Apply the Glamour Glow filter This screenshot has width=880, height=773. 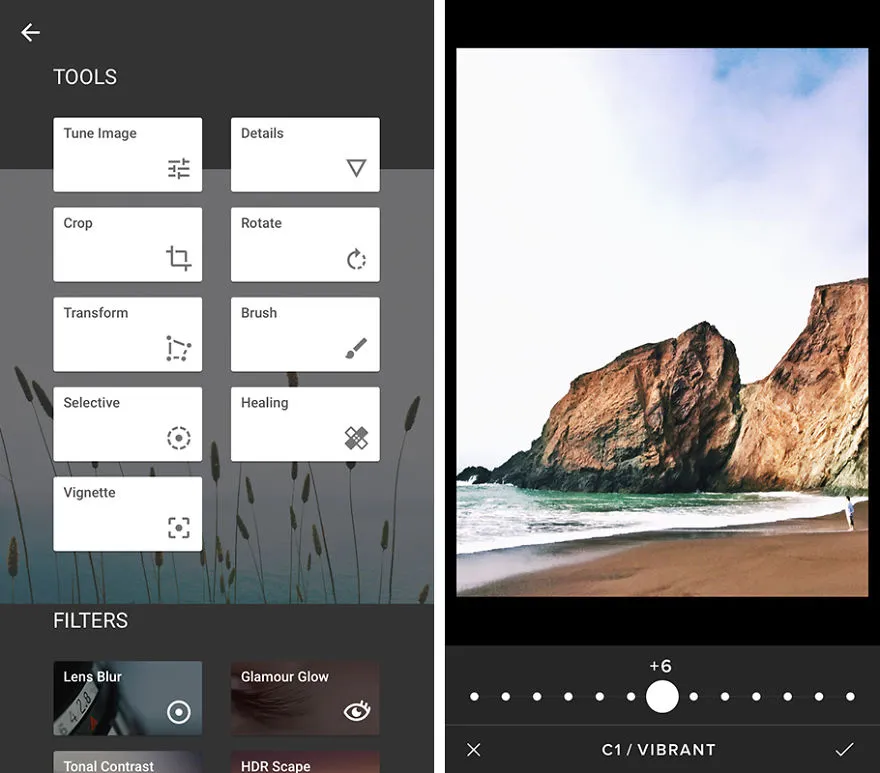pyautogui.click(x=305, y=698)
